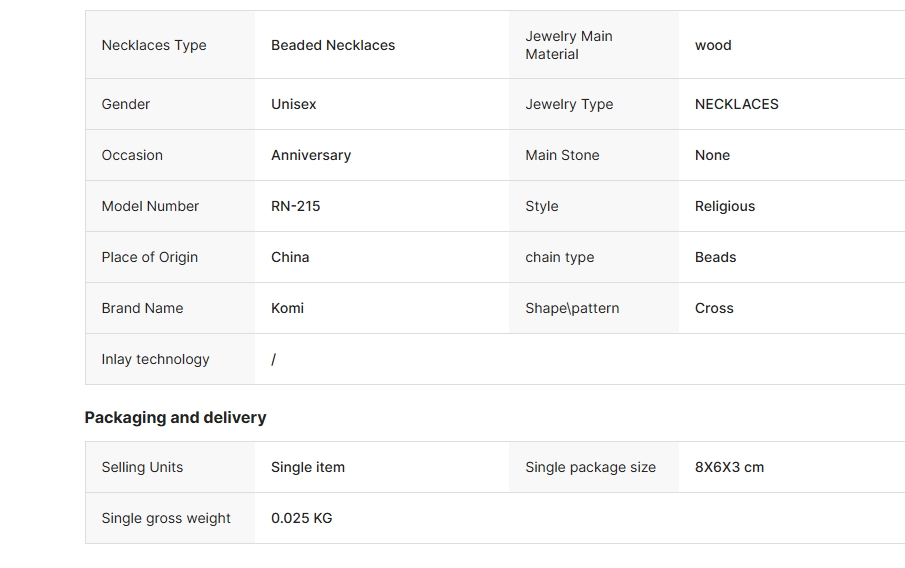Click the 'Inlay technology' label
Image resolution: width=905 pixels, height=568 pixels.
click(x=155, y=359)
